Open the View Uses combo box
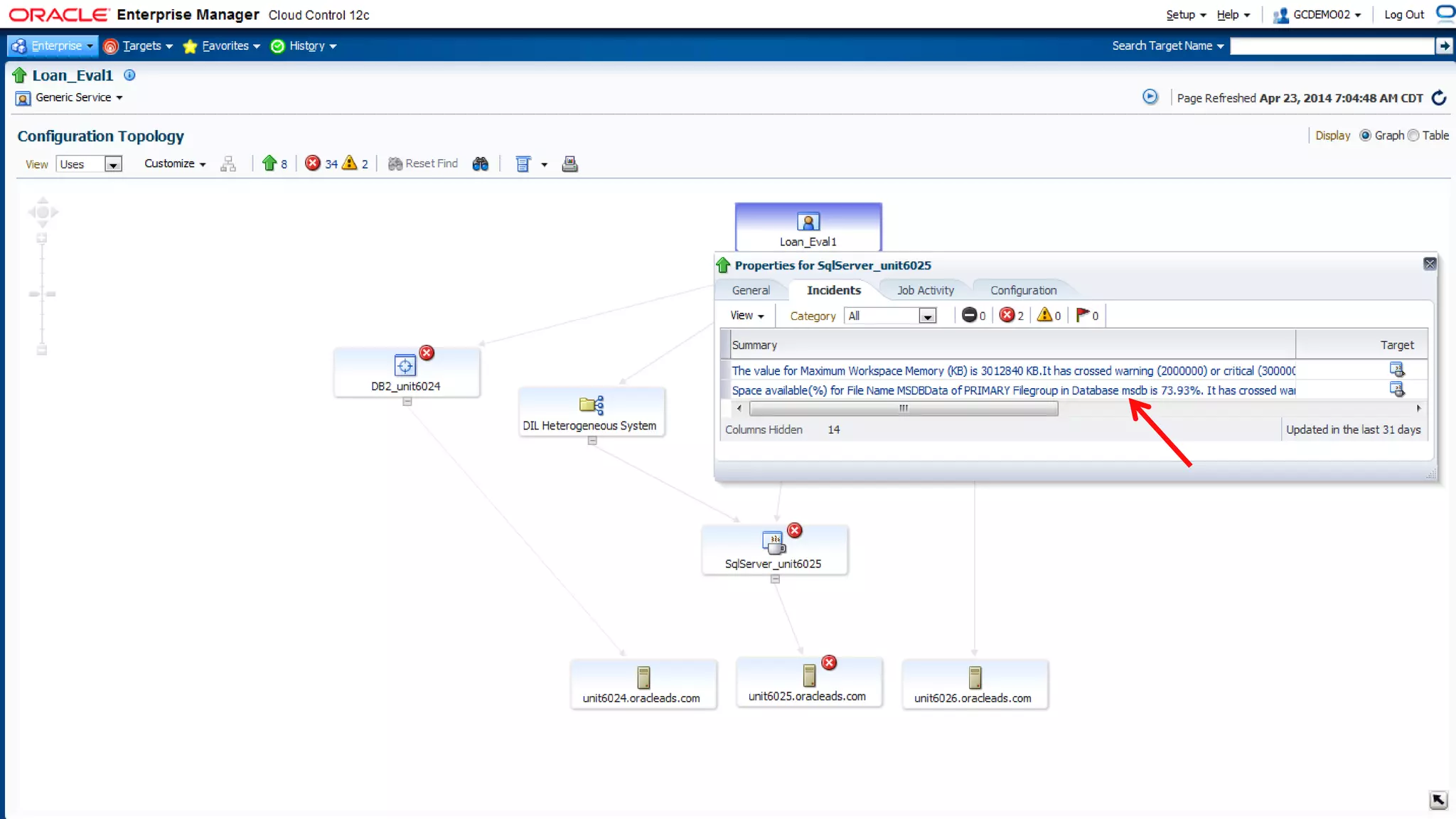This screenshot has width=1456, height=819. click(89, 164)
